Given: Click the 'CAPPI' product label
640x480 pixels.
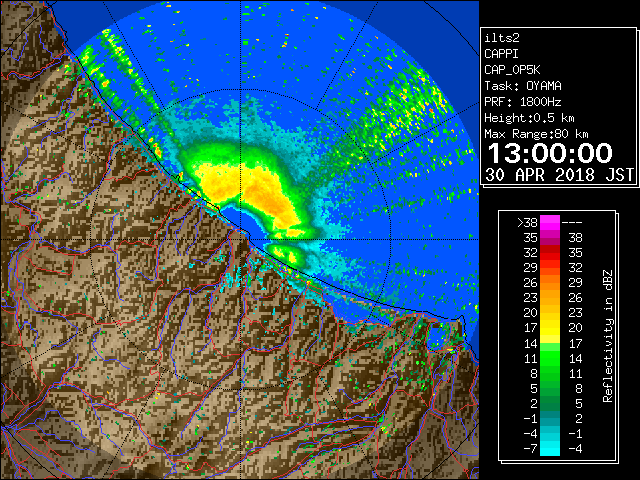Looking at the screenshot, I should point(501,54).
